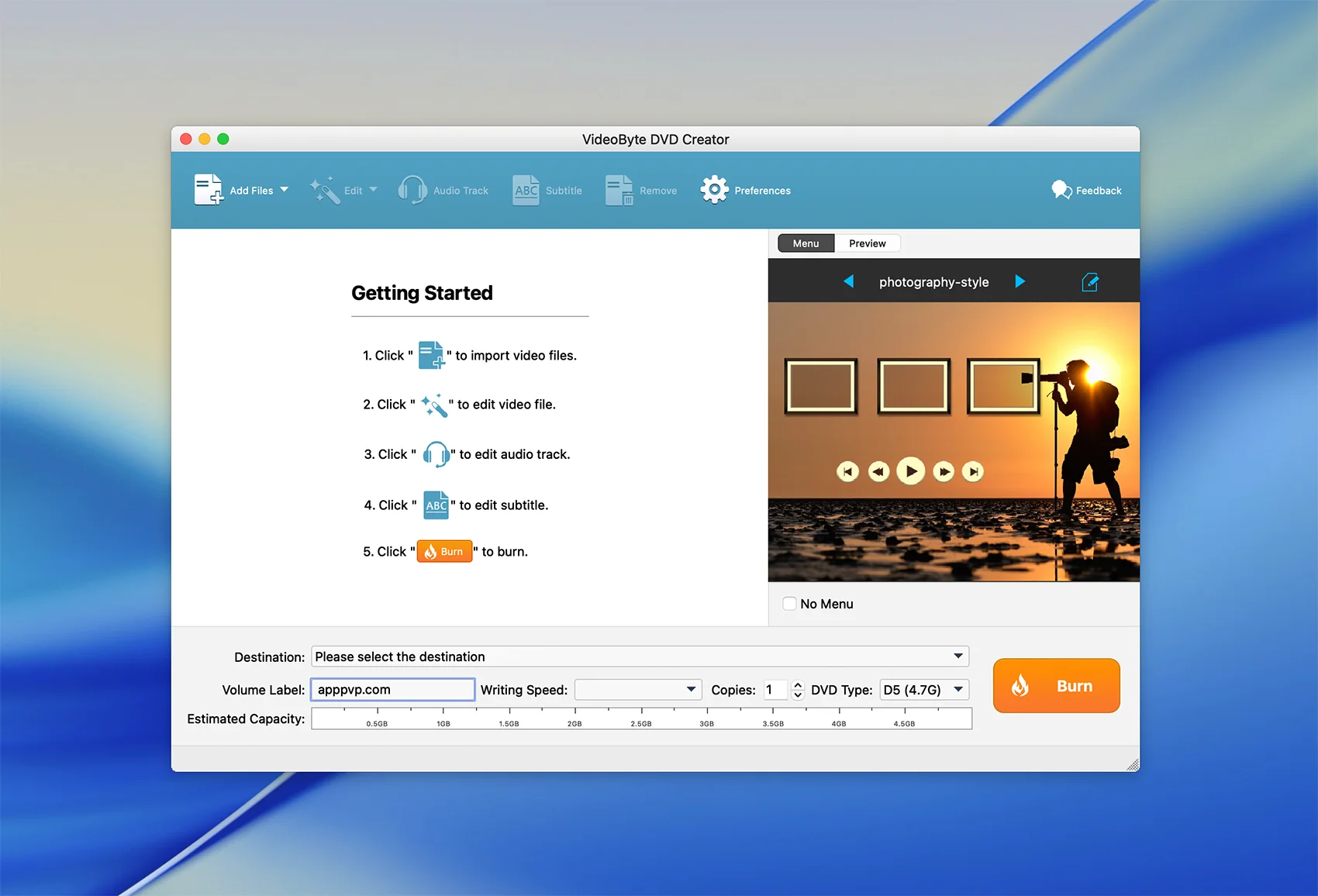
Task: Open the Preferences gear icon
Action: pos(714,190)
